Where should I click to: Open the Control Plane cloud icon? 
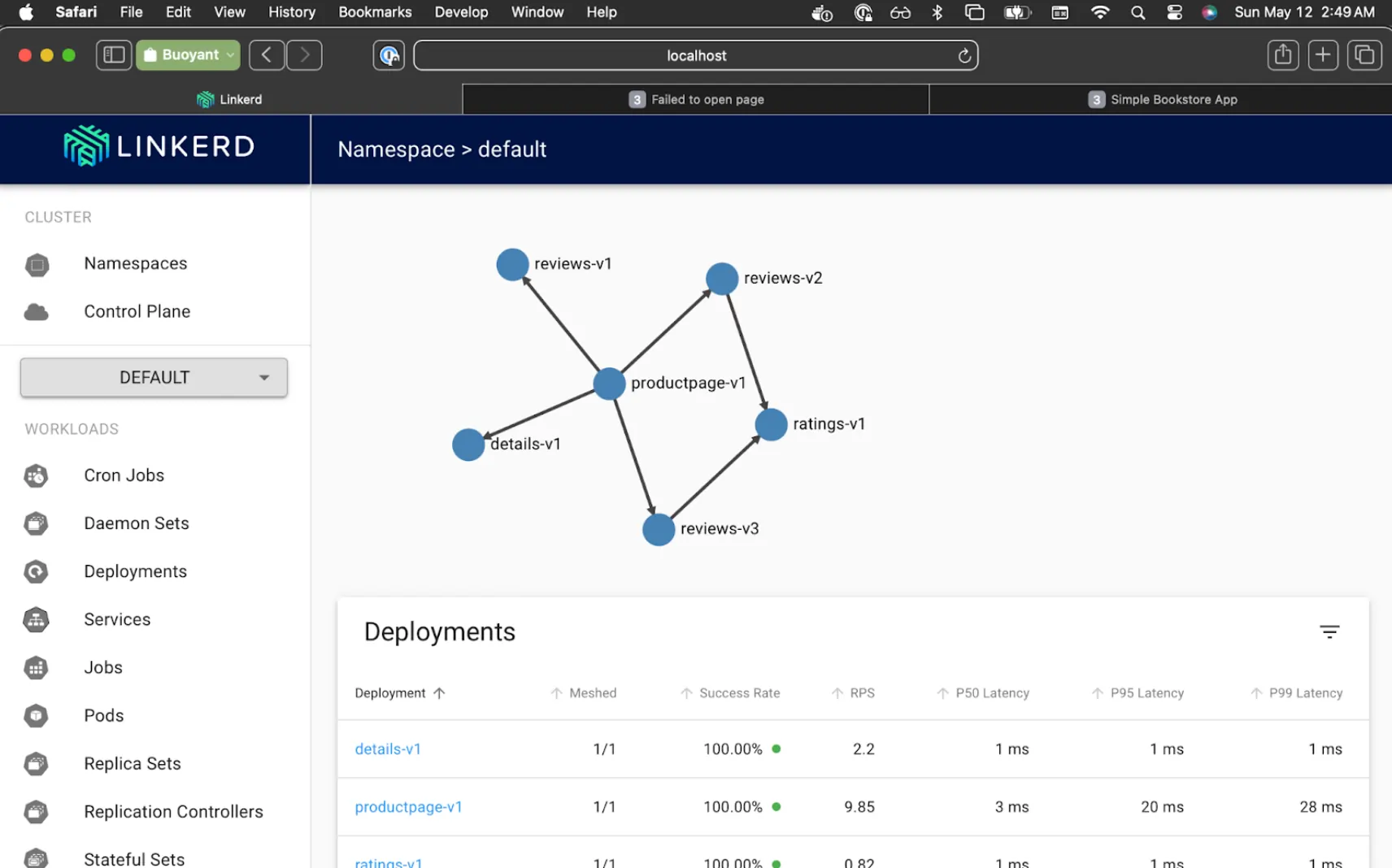(x=37, y=312)
